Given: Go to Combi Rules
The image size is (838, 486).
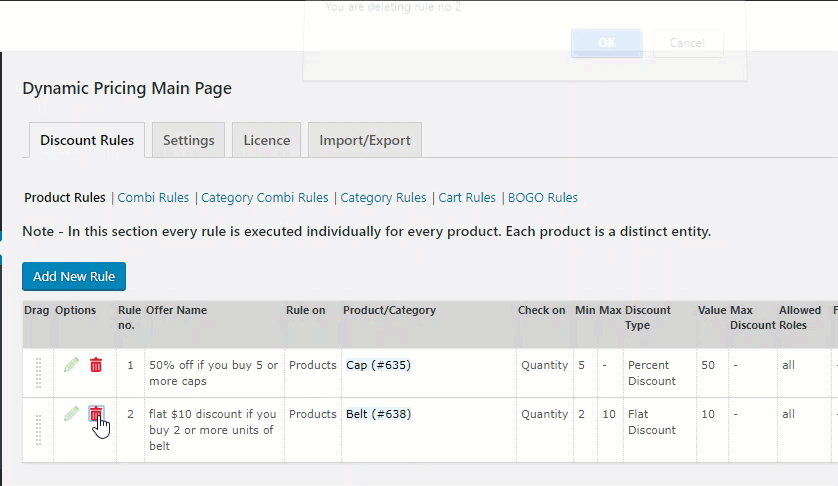Looking at the screenshot, I should point(153,197).
